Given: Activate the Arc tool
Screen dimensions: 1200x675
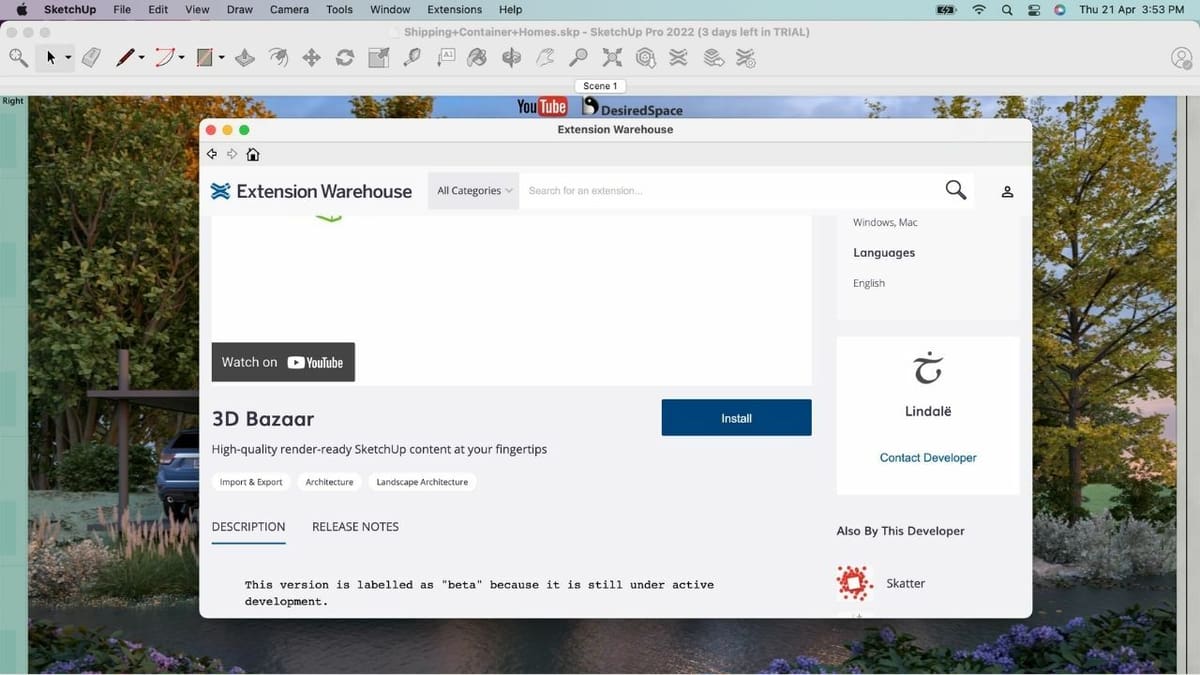Looking at the screenshot, I should point(164,58).
